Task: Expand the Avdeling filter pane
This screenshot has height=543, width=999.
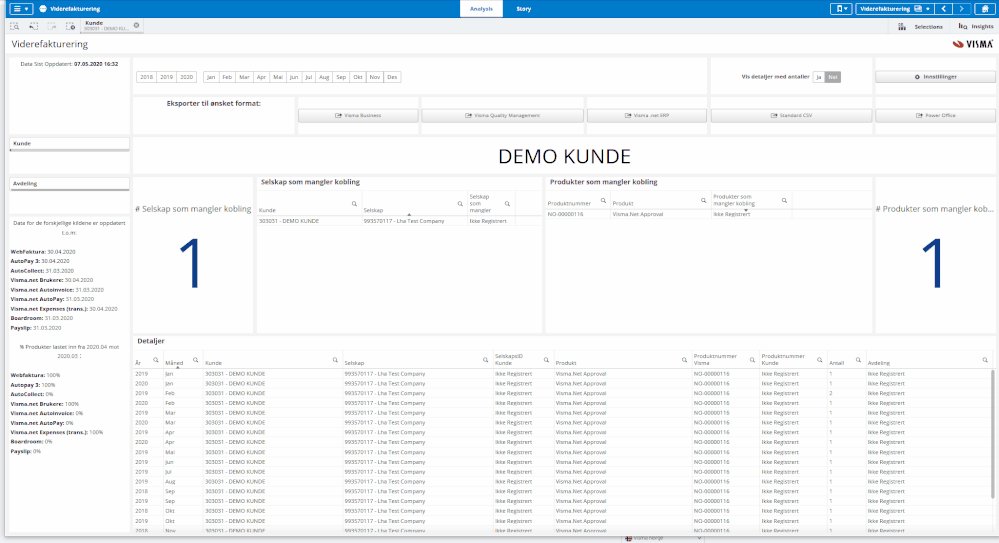Action: click(69, 184)
